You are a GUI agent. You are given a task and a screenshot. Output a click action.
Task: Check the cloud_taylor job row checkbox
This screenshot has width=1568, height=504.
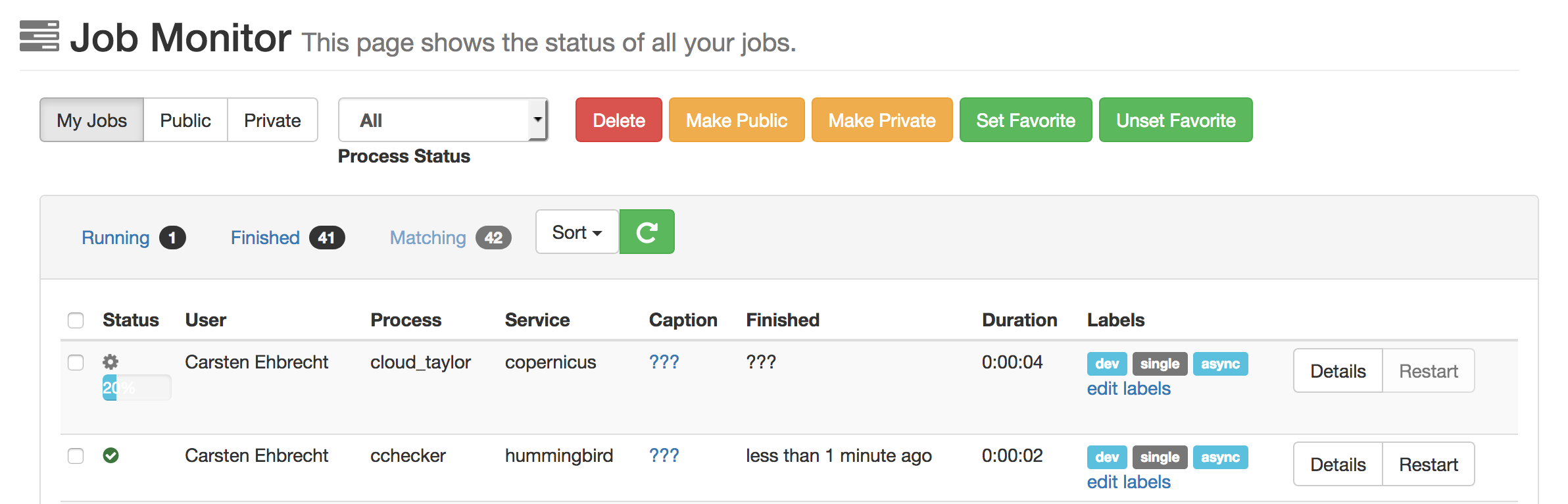pyautogui.click(x=76, y=363)
